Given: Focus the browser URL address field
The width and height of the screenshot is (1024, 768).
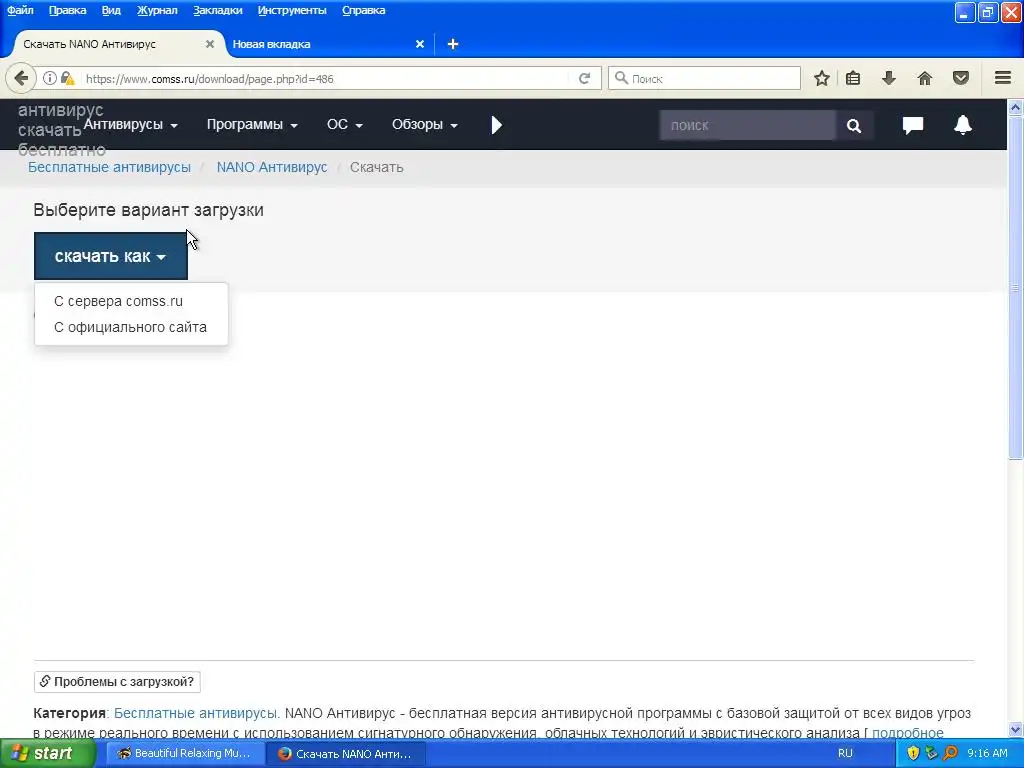Looking at the screenshot, I should (x=327, y=78).
